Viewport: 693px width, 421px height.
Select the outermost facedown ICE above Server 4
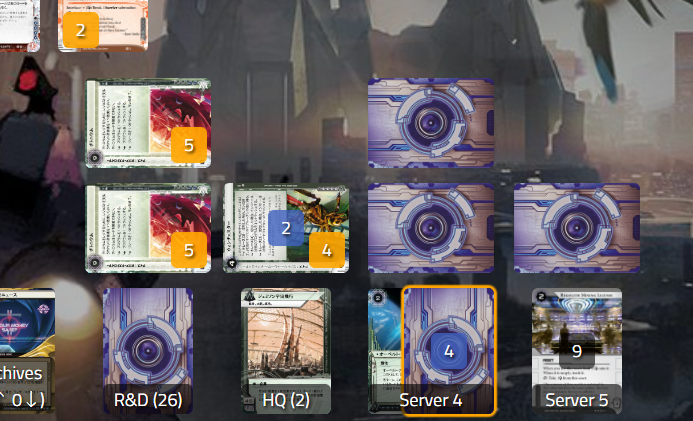coord(431,123)
